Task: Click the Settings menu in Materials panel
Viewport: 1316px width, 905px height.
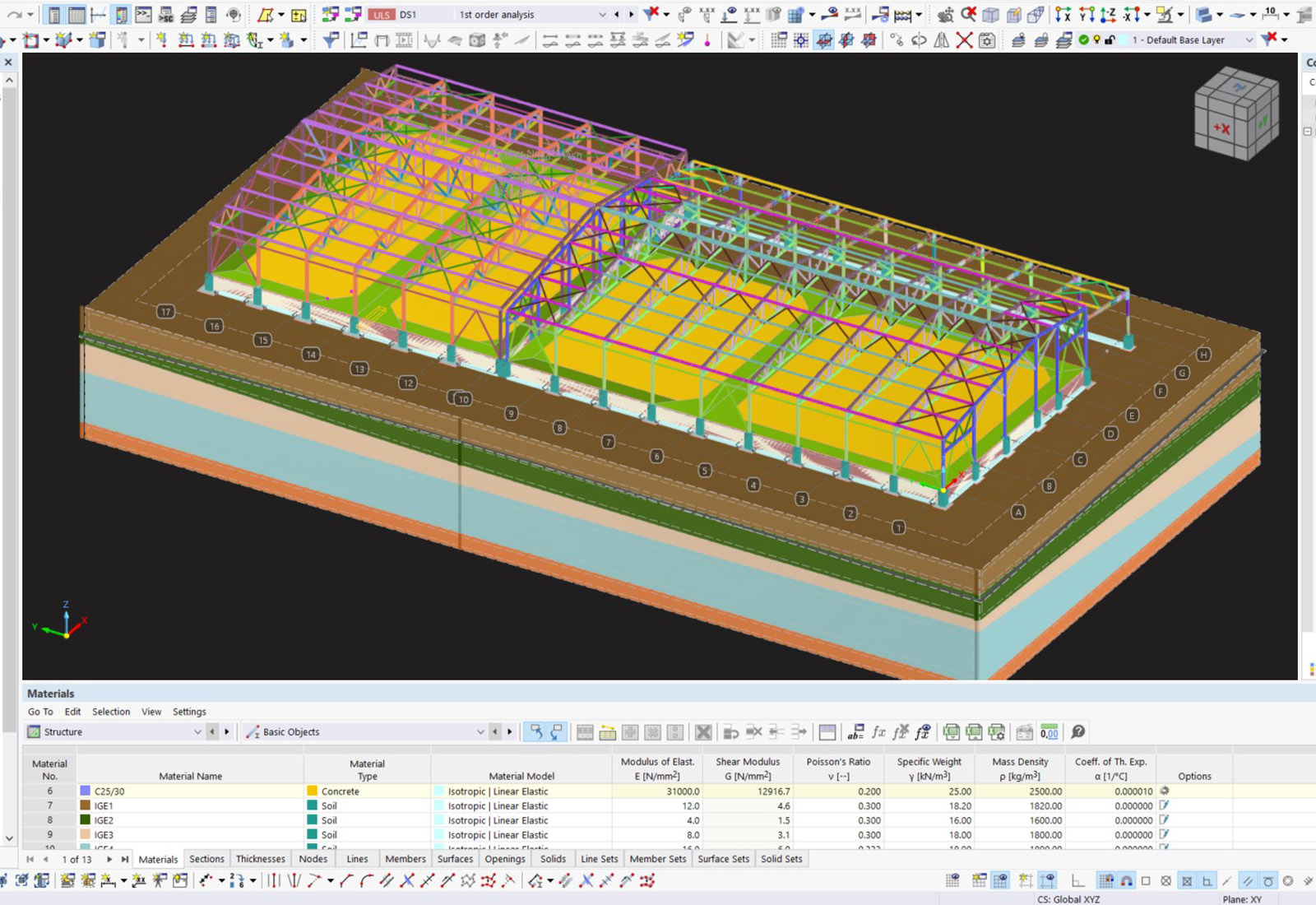Action: pos(189,712)
